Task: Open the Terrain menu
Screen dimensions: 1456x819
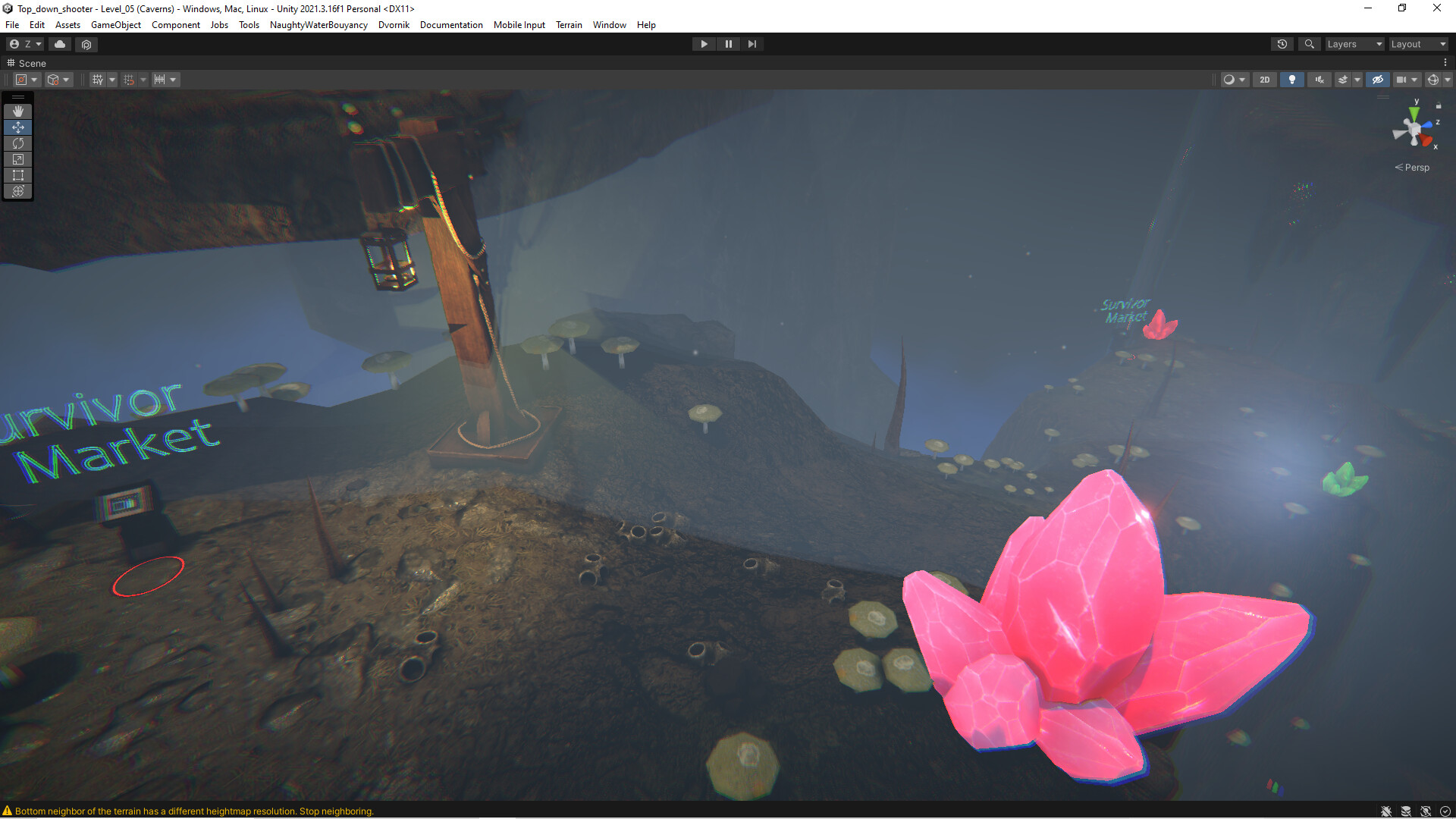Action: (569, 25)
